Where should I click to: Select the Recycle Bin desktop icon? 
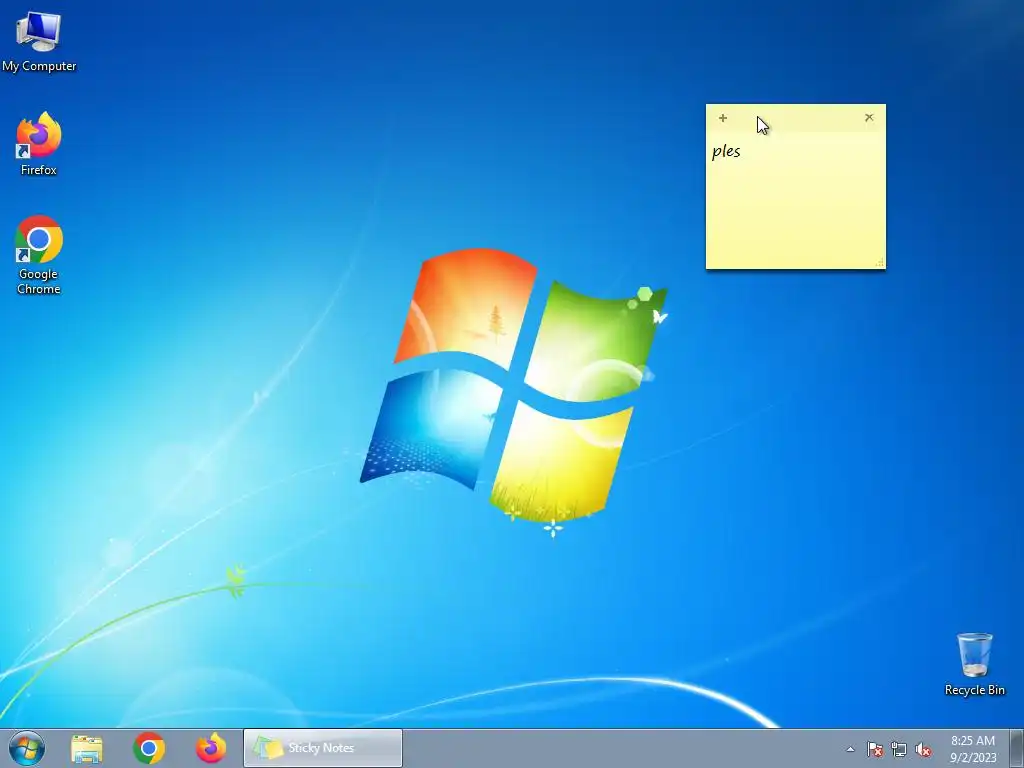(x=974, y=664)
